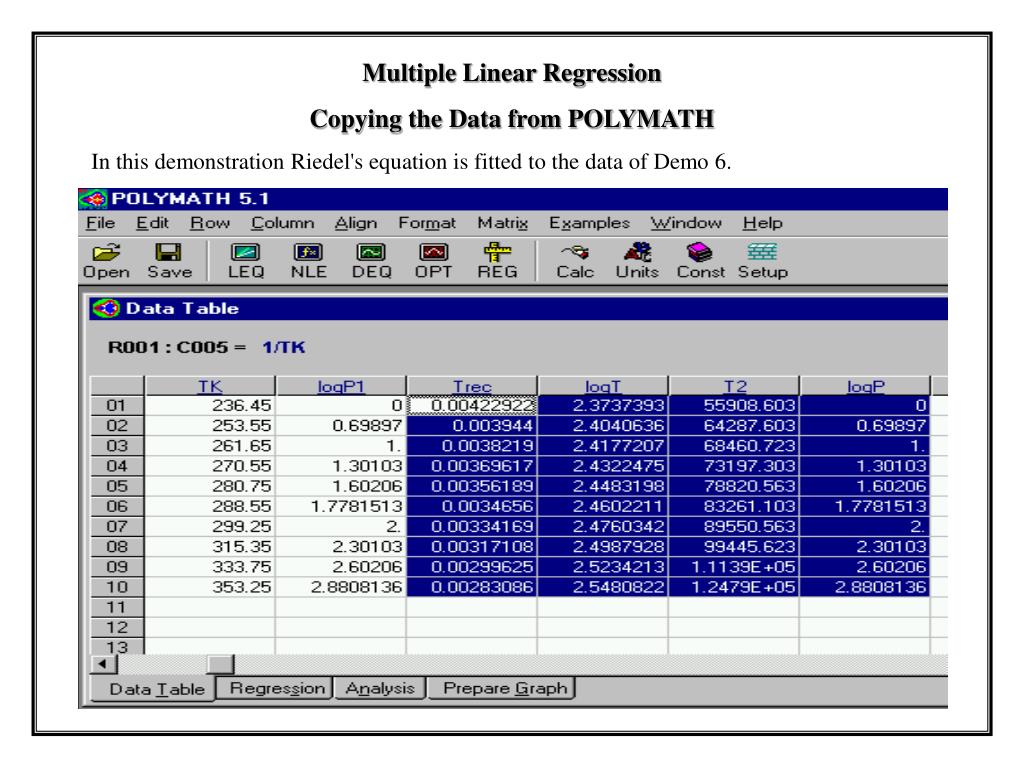This screenshot has height=768, width=1024.
Task: Select row header 12
Action: click(117, 627)
